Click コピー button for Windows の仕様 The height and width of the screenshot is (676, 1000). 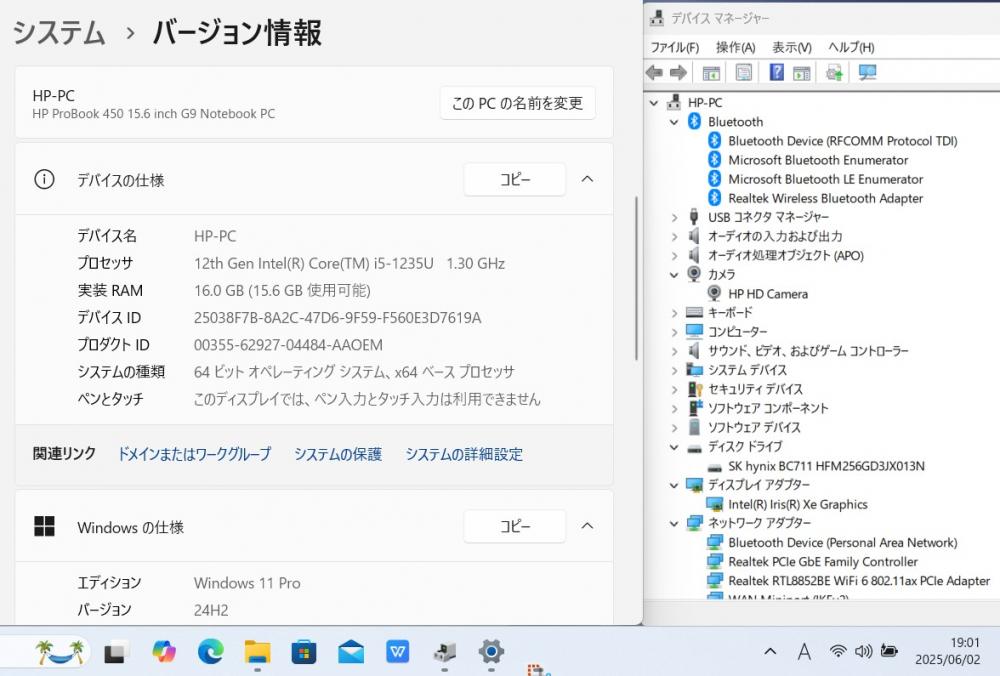(x=515, y=526)
